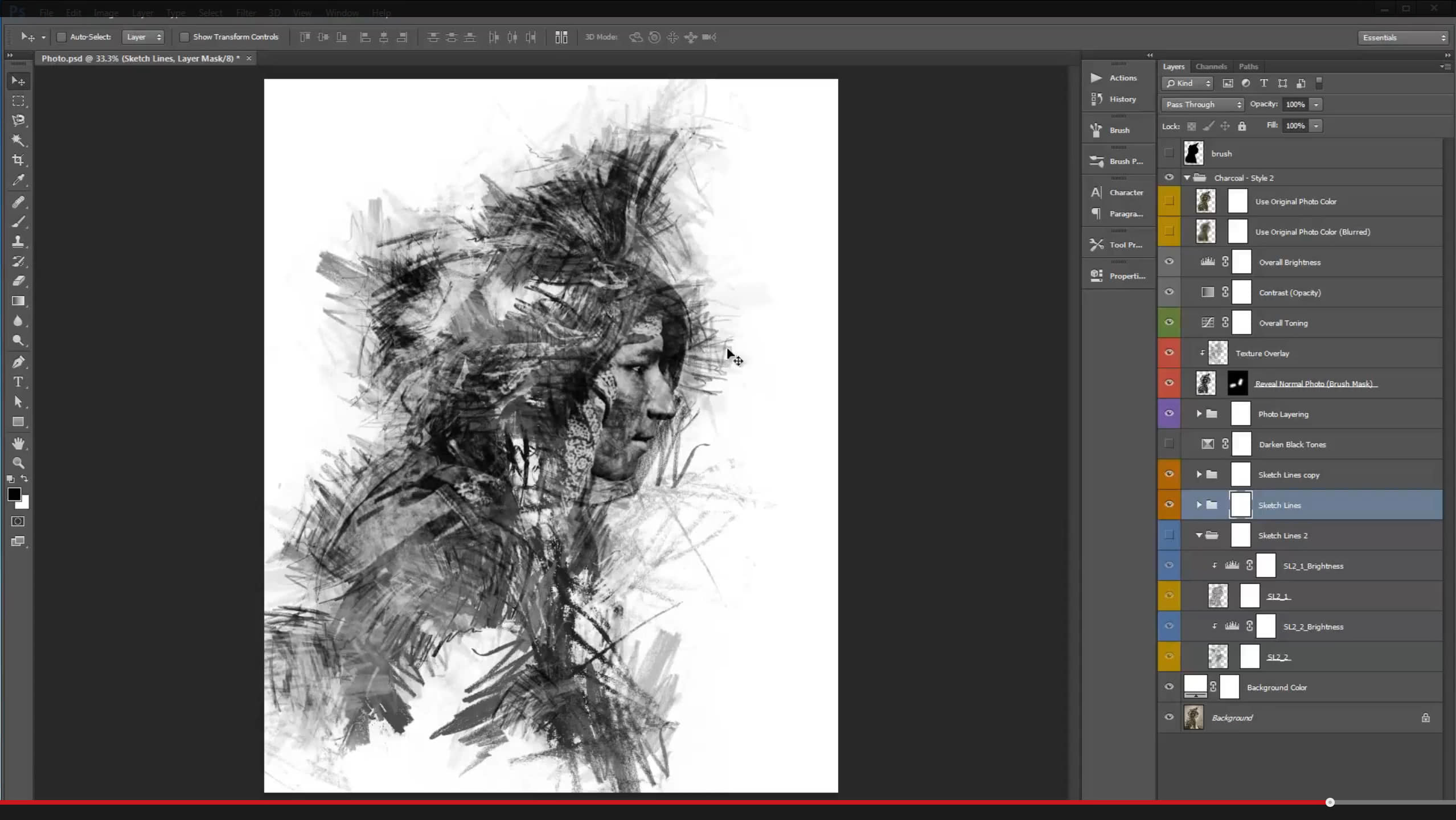Click the Reveal Normal Photo mask thumbnail

coord(1237,383)
